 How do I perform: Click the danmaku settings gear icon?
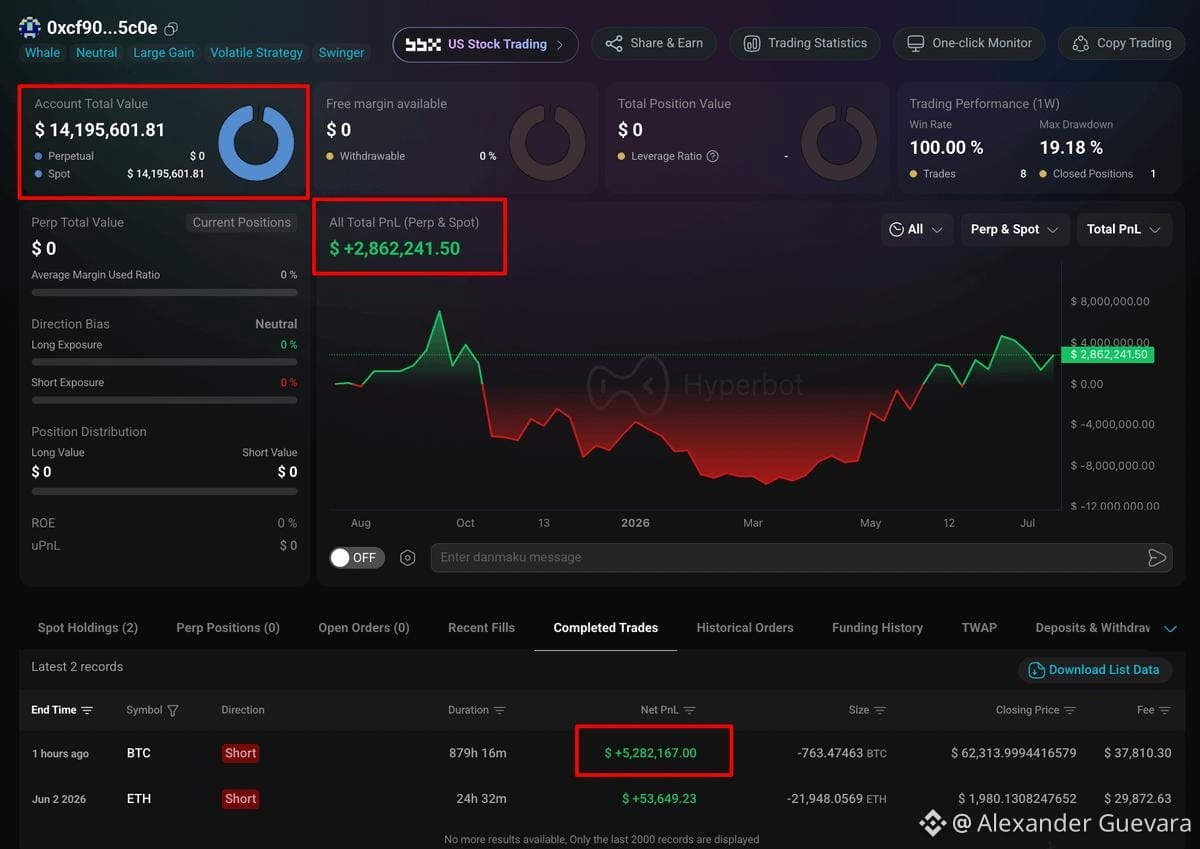[x=407, y=558]
